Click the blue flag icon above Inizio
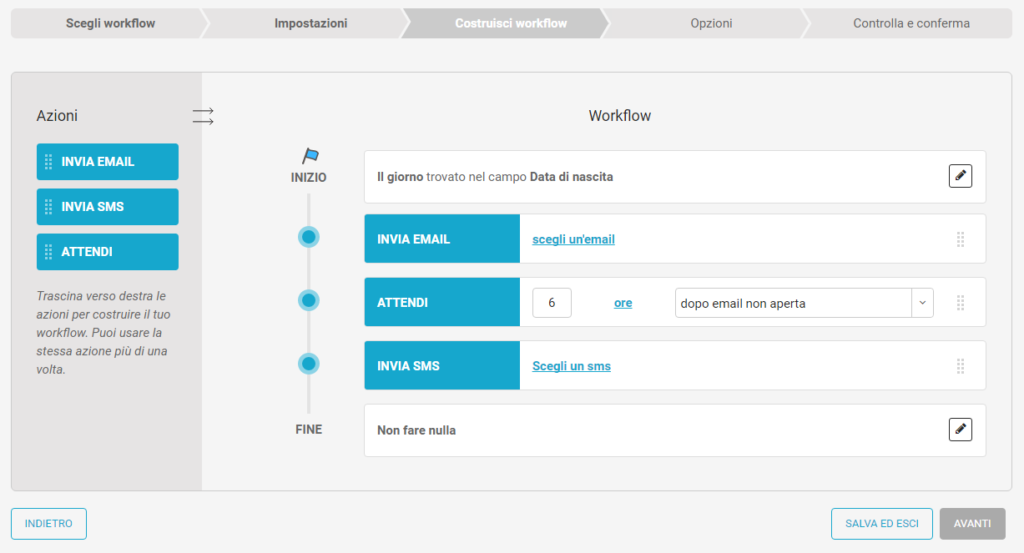 (x=310, y=156)
